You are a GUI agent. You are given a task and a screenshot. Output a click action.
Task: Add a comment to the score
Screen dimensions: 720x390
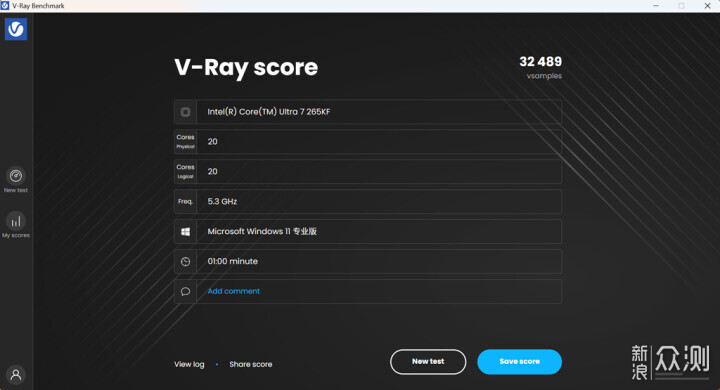pyautogui.click(x=233, y=291)
